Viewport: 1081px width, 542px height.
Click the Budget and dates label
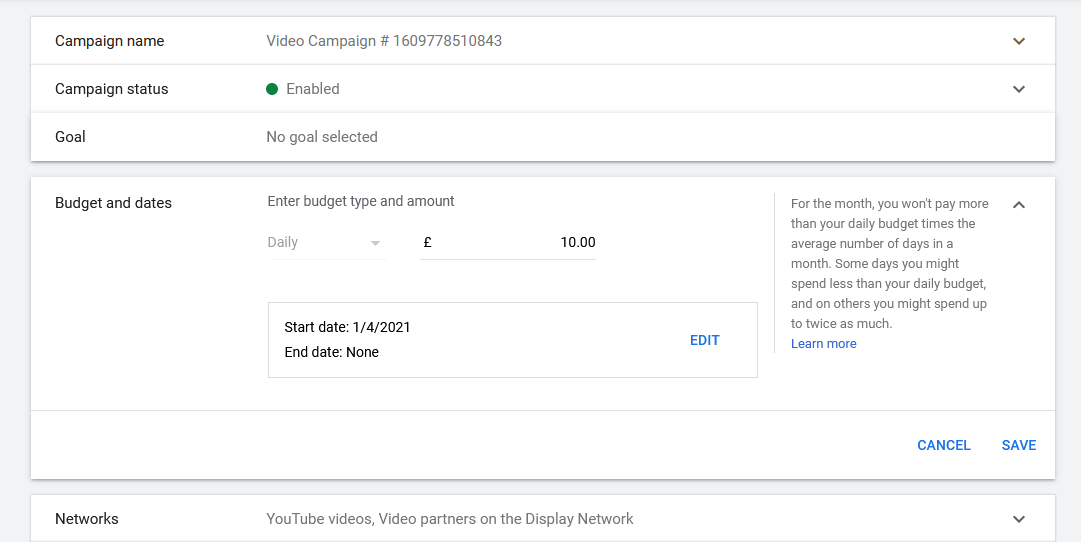[113, 203]
